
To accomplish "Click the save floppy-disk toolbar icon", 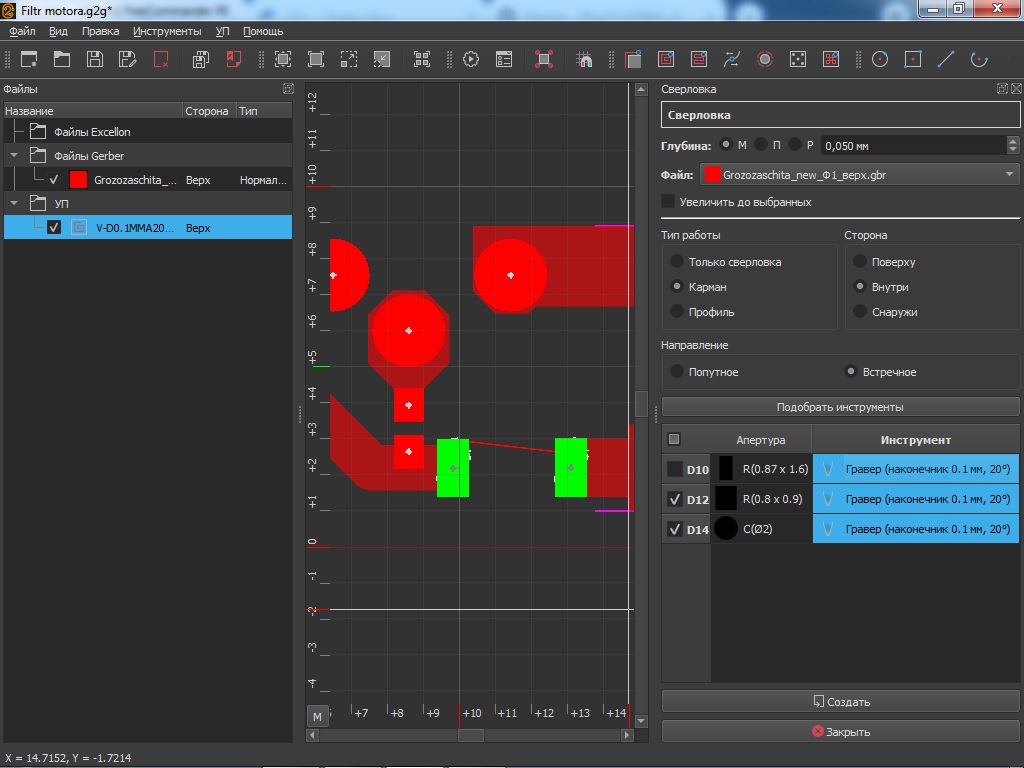I will pyautogui.click(x=95, y=59).
